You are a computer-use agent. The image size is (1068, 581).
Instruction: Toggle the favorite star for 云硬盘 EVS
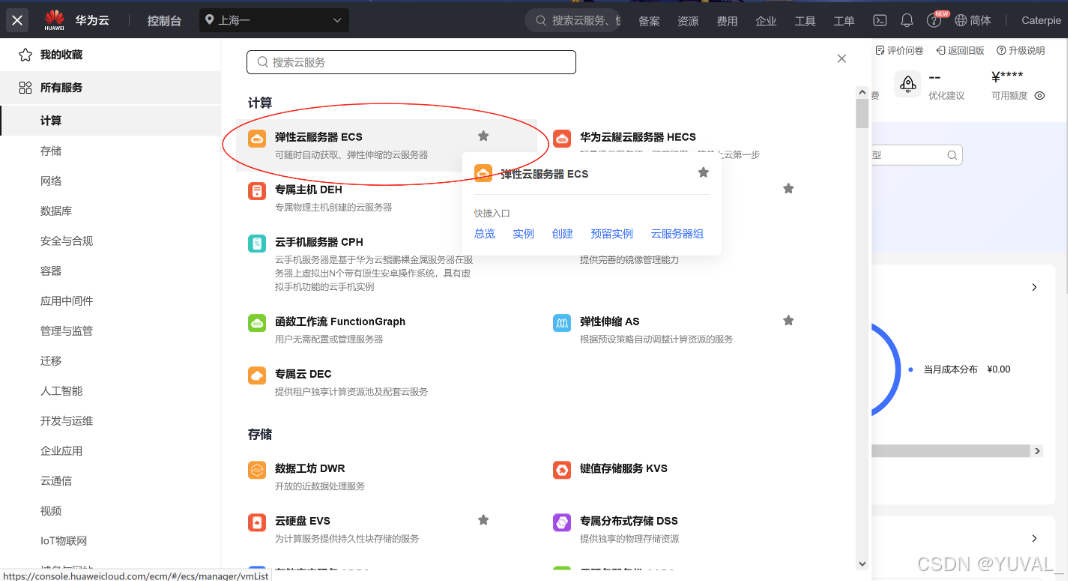click(484, 520)
